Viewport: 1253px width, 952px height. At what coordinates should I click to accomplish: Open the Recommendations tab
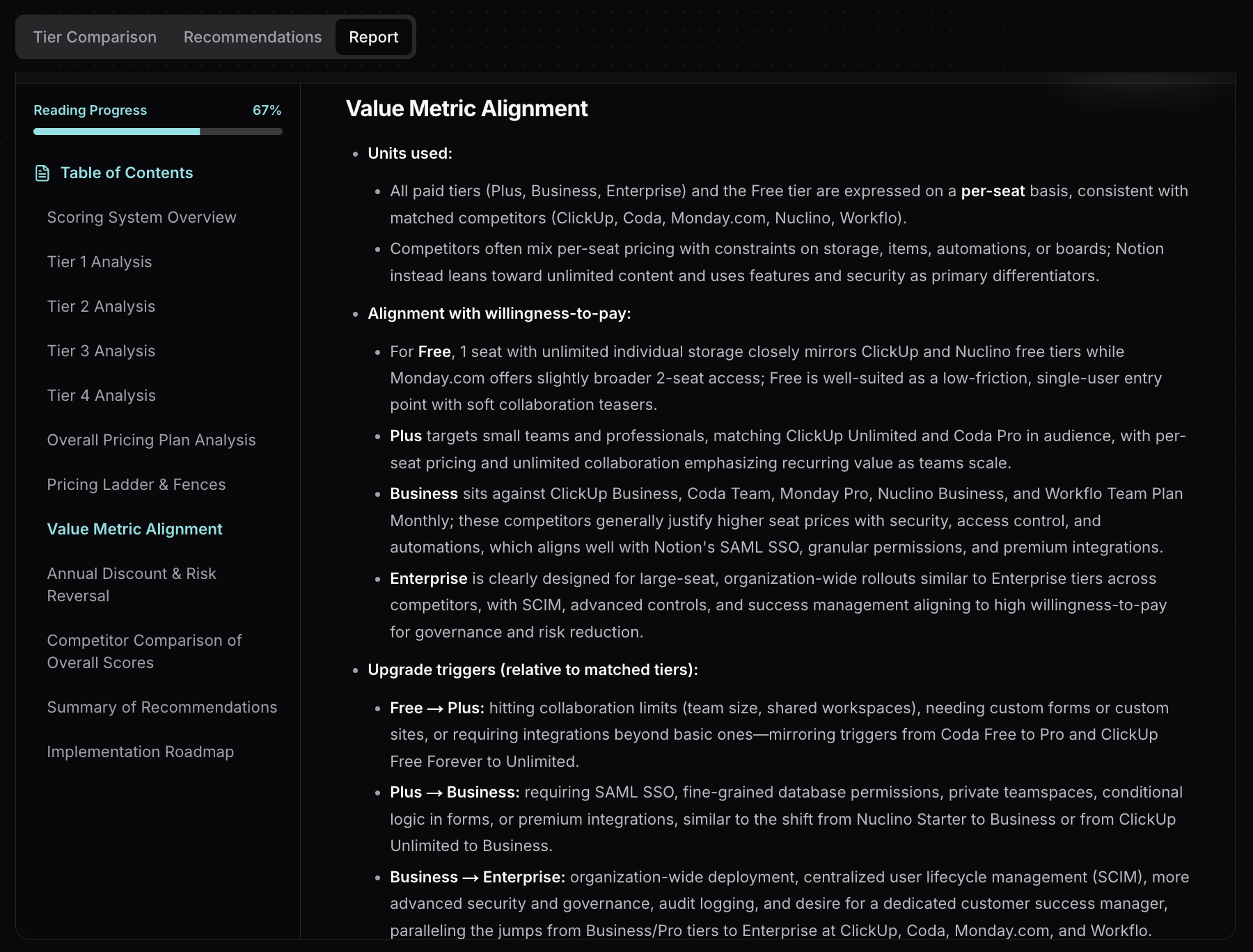click(252, 37)
